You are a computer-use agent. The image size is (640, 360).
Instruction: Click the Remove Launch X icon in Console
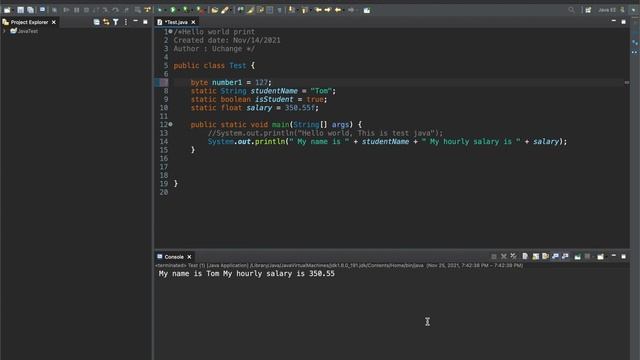[x=504, y=256]
